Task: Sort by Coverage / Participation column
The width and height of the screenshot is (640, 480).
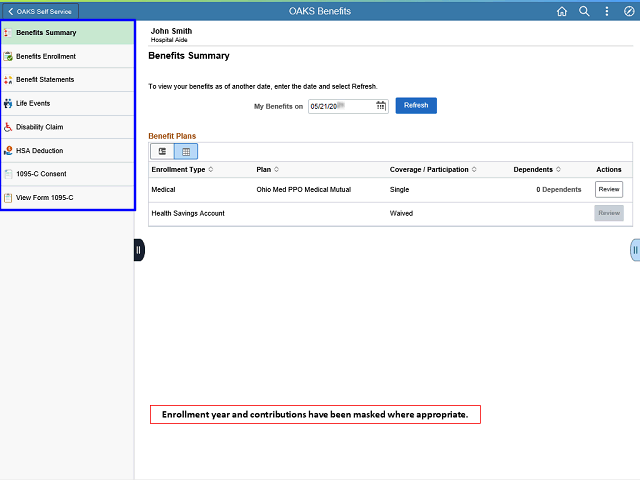Action: (x=474, y=169)
